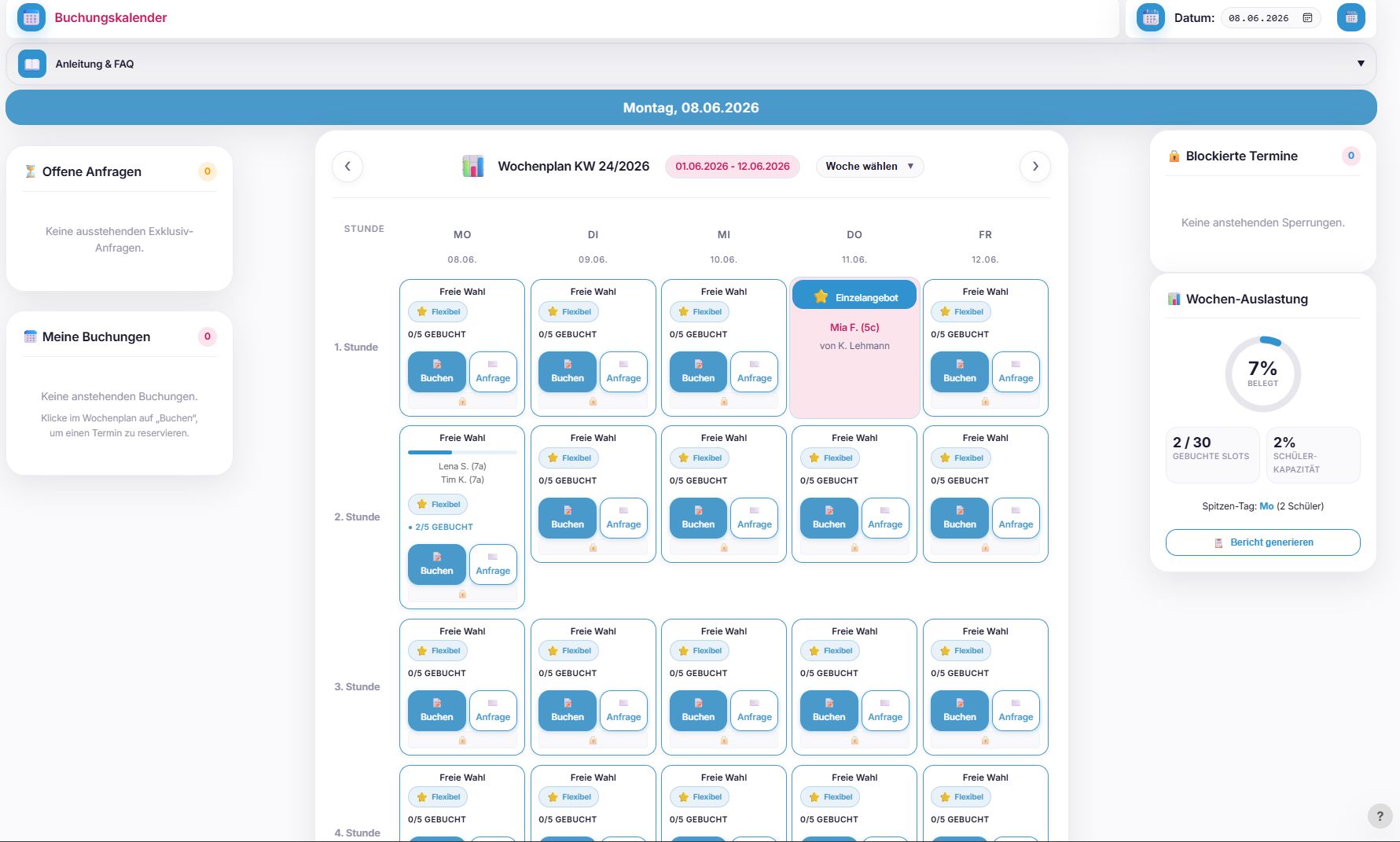Click Flexibel badge in Friday 1. Stunde
Image resolution: width=1400 pixels, height=842 pixels.
961,312
